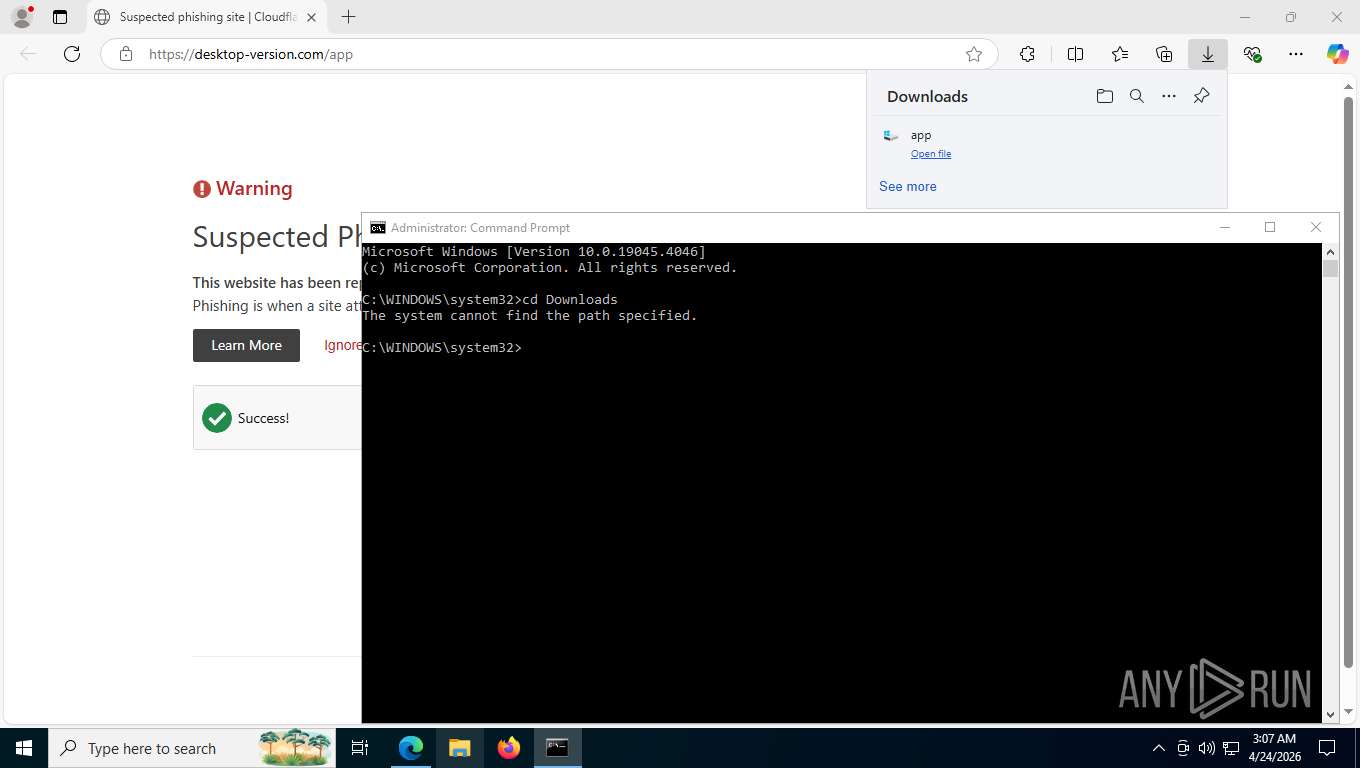This screenshot has width=1360, height=768.
Task: Open the notification center icon
Action: click(1327, 748)
